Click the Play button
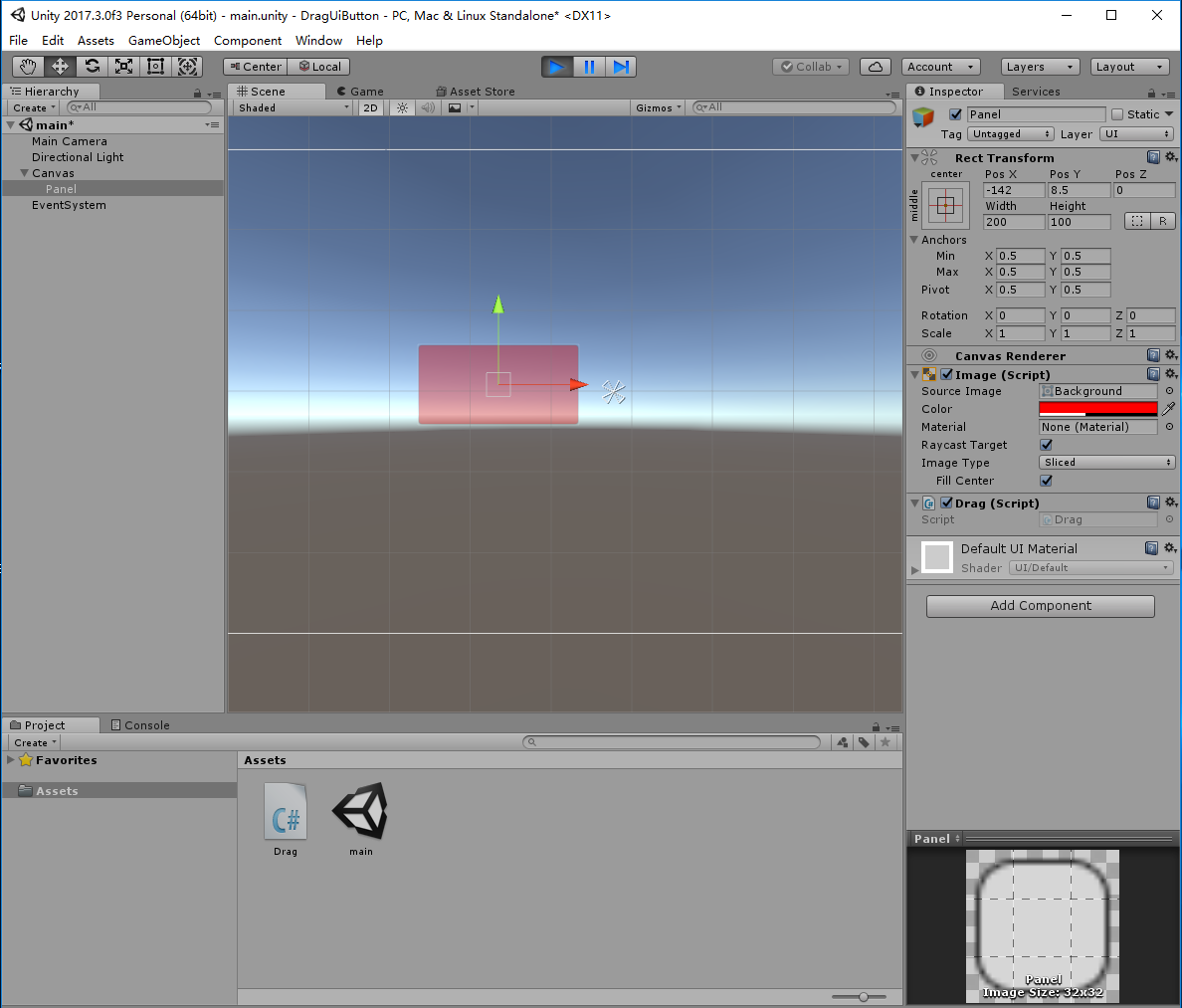 click(x=557, y=67)
